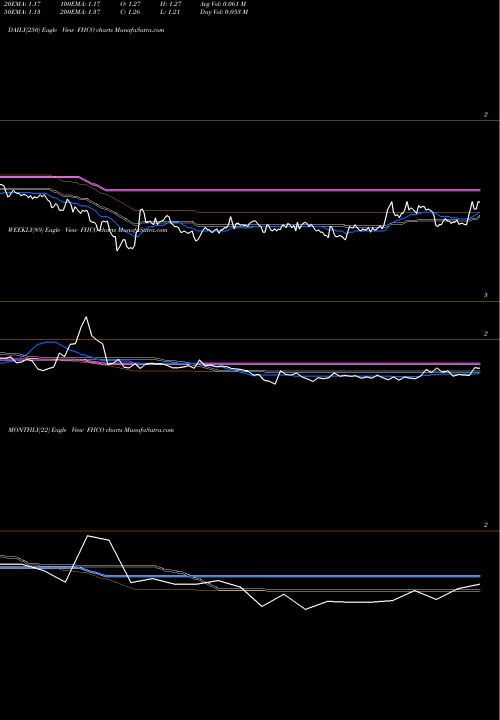
Task: Click the 50EMA: 1.18 value
Action: point(22,12)
